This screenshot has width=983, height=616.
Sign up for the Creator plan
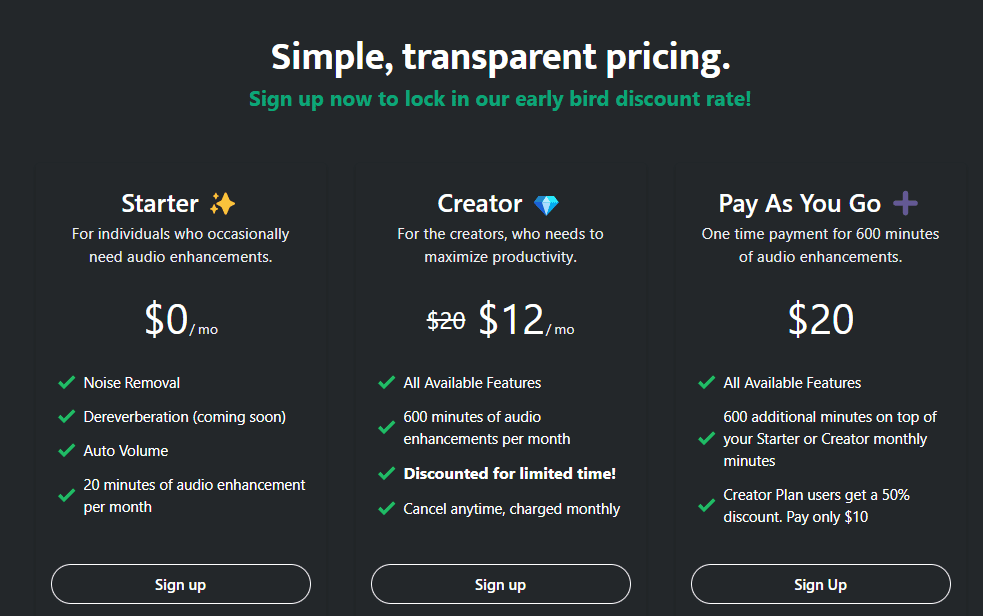coord(500,584)
